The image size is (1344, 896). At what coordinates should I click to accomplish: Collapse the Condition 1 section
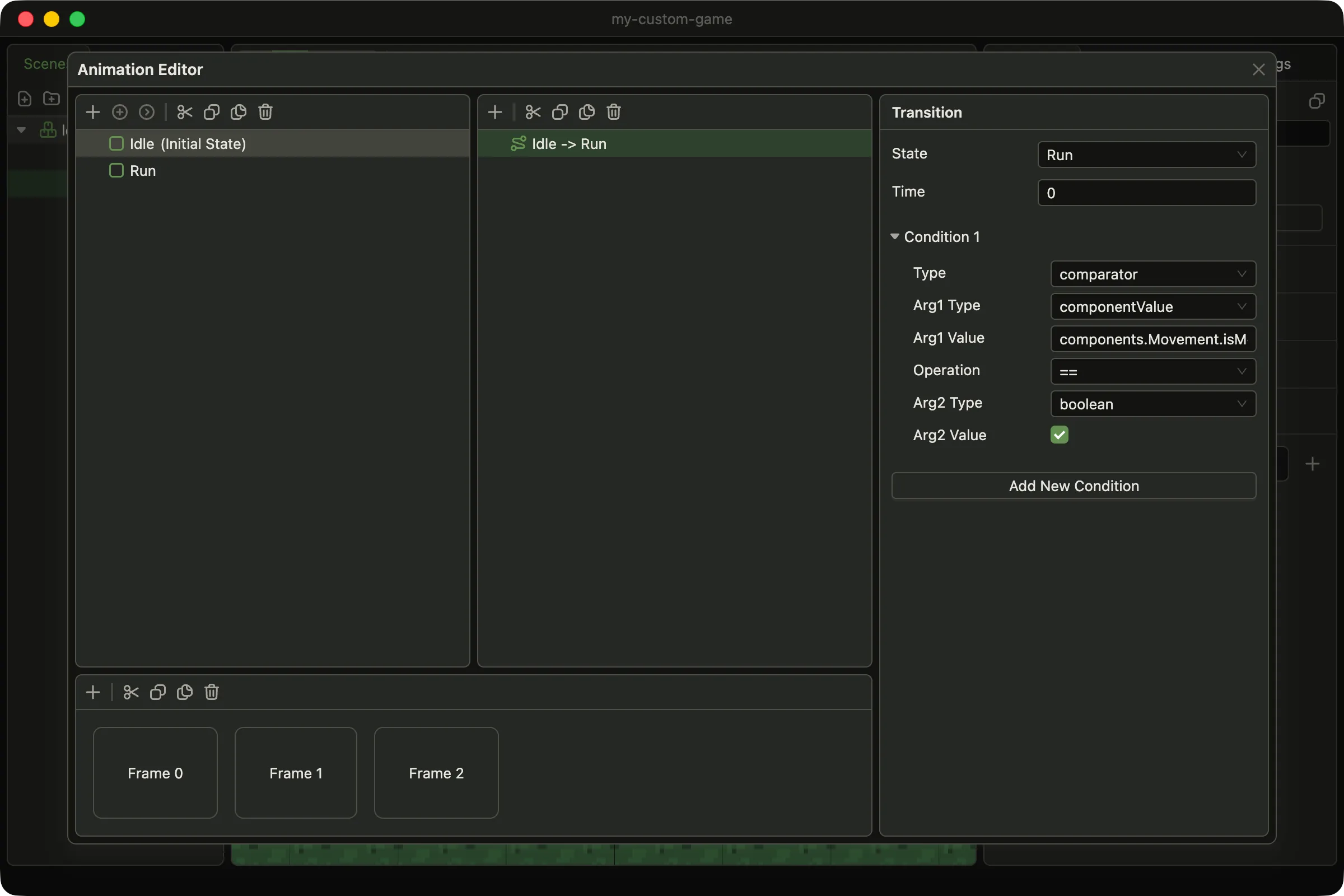895,236
